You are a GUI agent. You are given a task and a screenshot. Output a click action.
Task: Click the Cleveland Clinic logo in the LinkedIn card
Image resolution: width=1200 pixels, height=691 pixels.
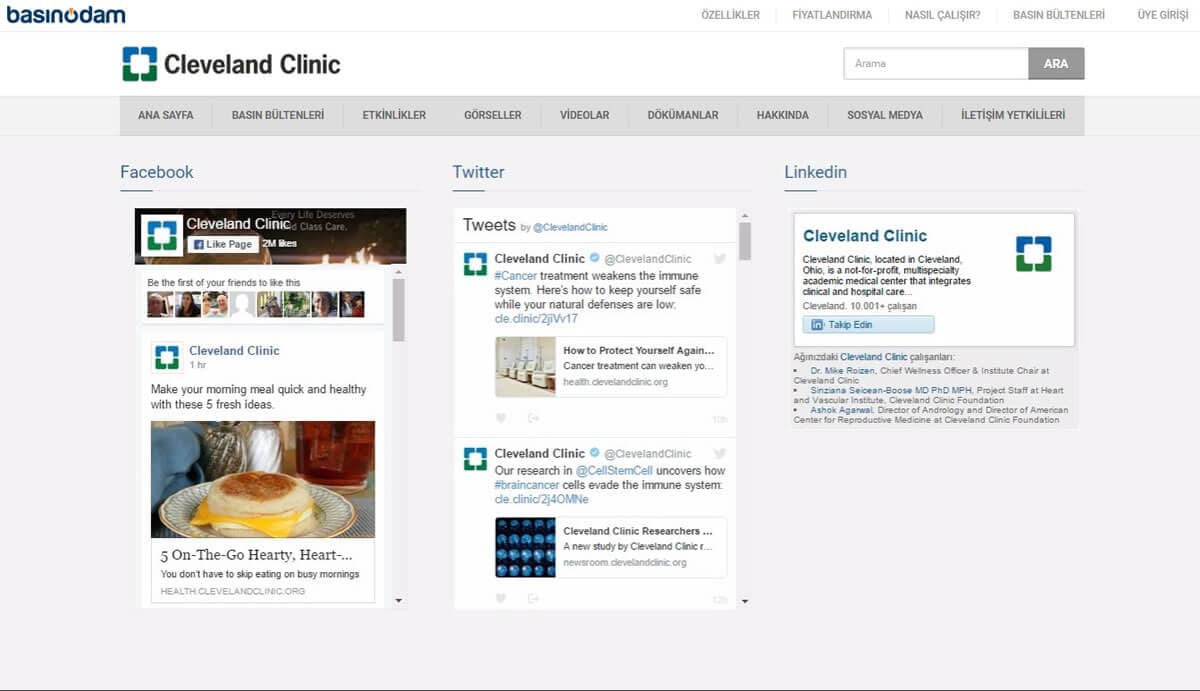click(1033, 254)
